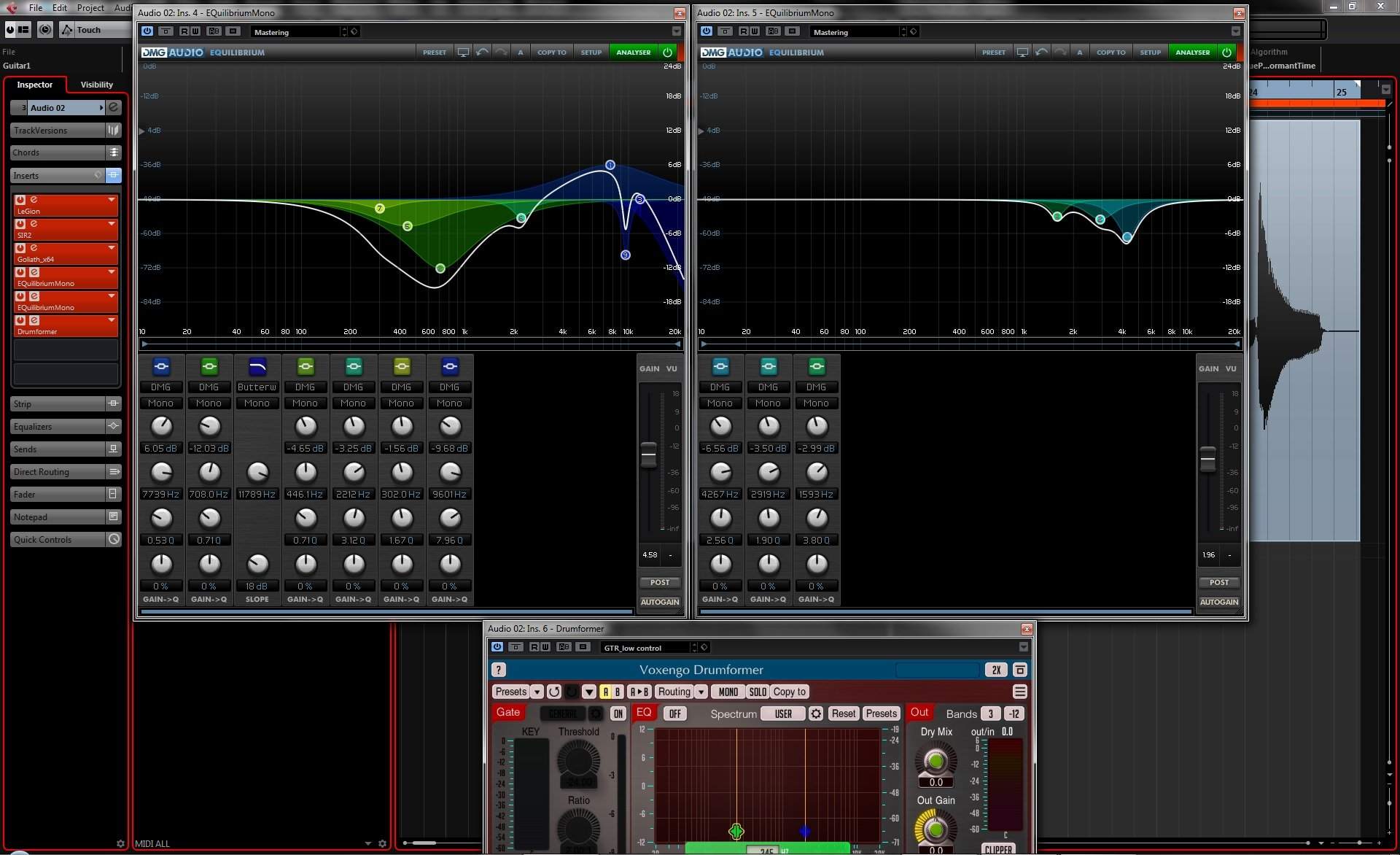1400x855 pixels.
Task: Click the monitor icon in right Equilibrium
Action: pyautogui.click(x=1022, y=53)
